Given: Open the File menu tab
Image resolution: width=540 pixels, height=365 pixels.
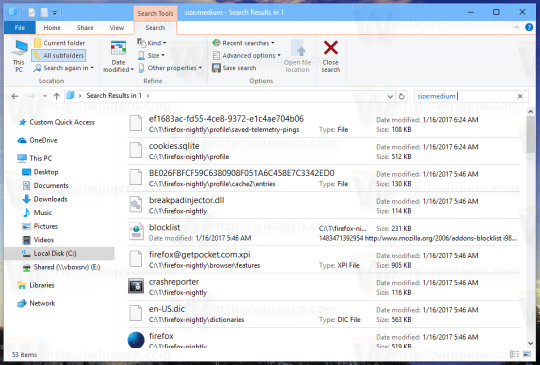Looking at the screenshot, I should [20, 28].
